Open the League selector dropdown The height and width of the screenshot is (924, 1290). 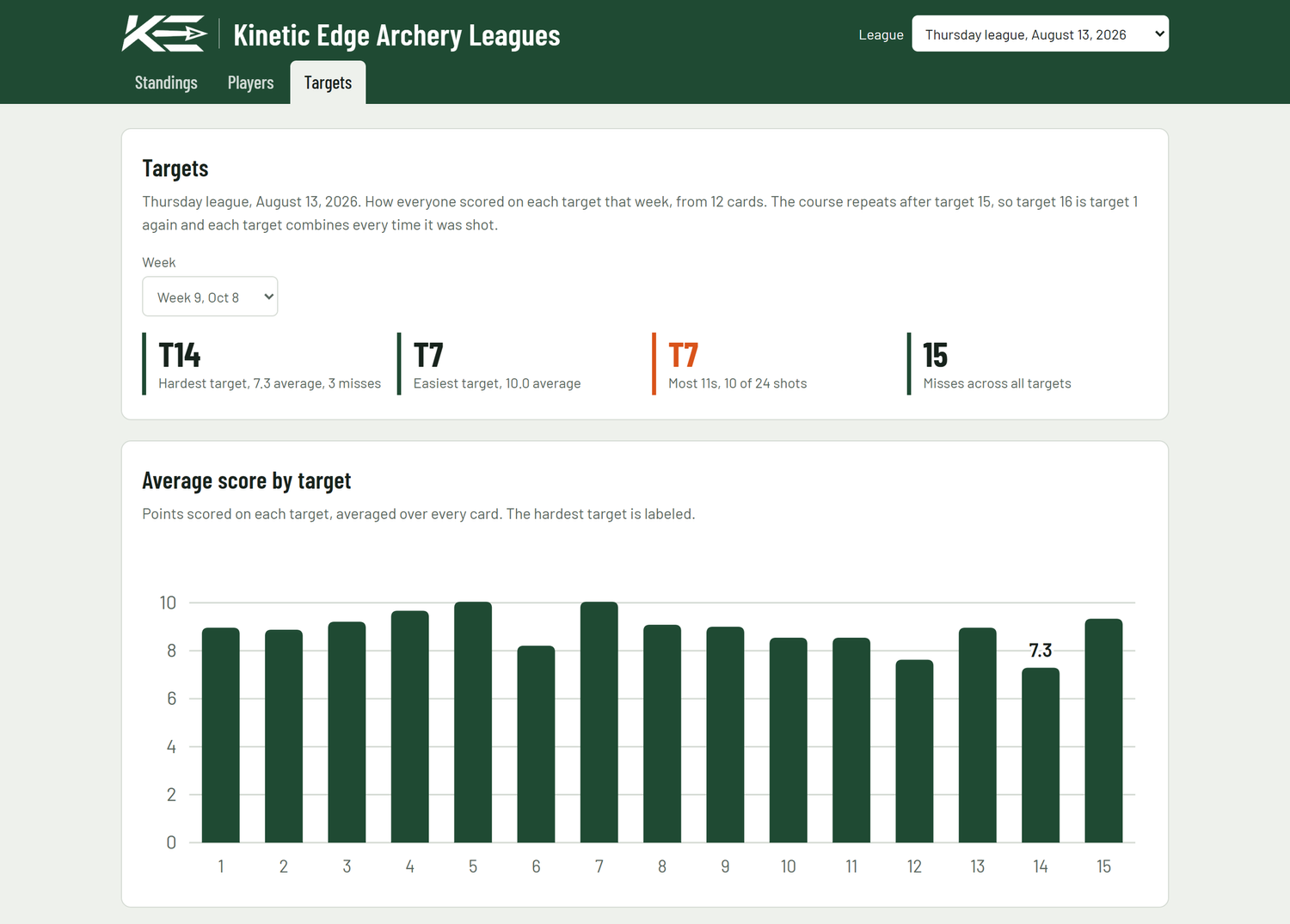tap(1040, 34)
